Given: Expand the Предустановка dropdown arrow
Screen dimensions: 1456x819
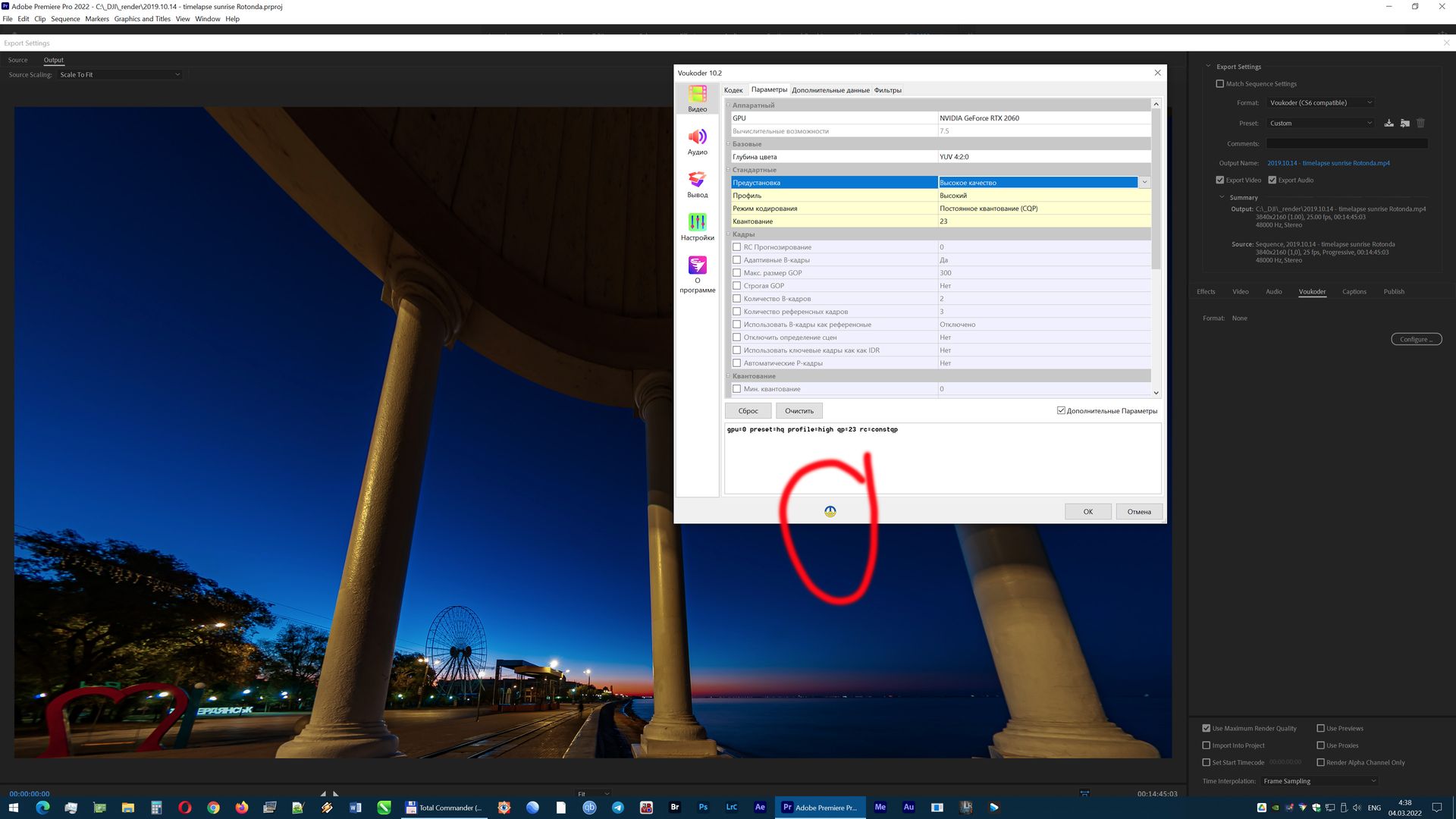Looking at the screenshot, I should click(1144, 183).
